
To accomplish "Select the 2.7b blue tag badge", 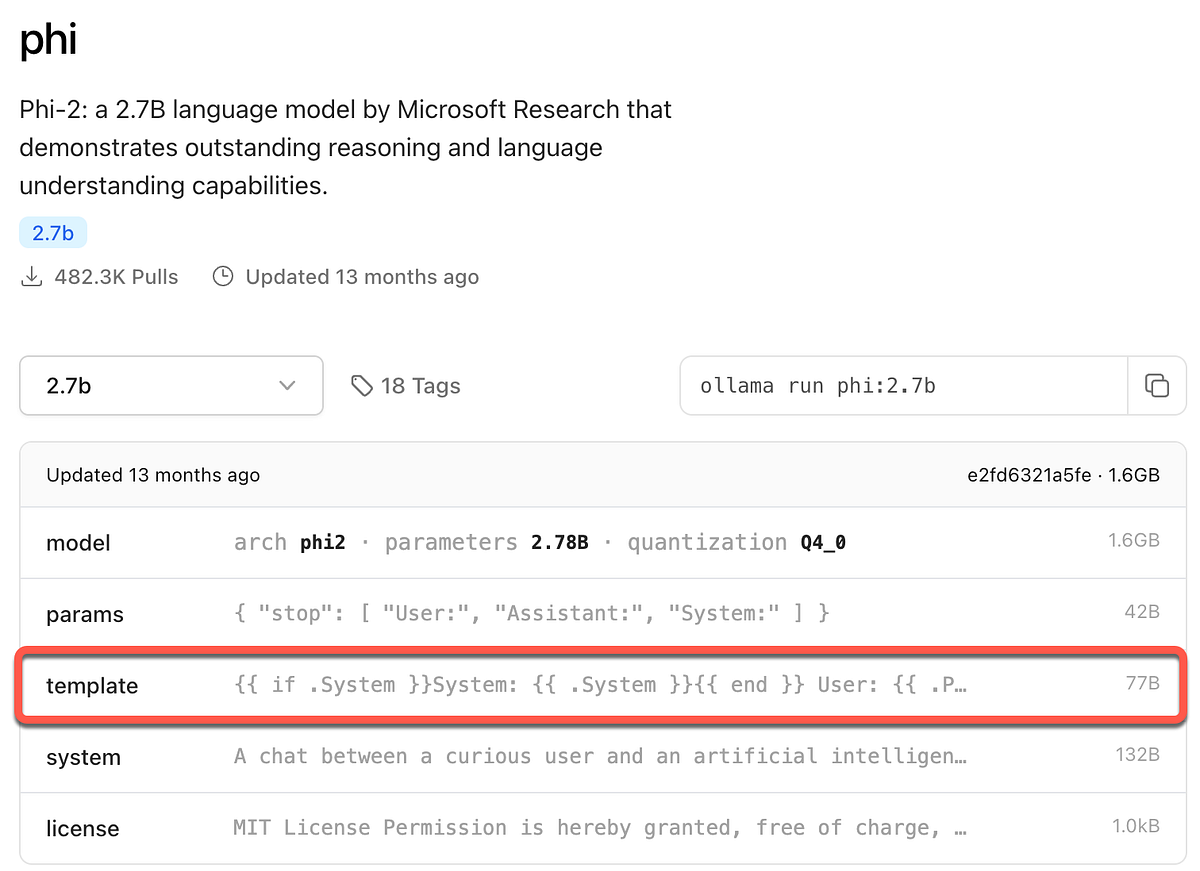I will pos(52,232).
